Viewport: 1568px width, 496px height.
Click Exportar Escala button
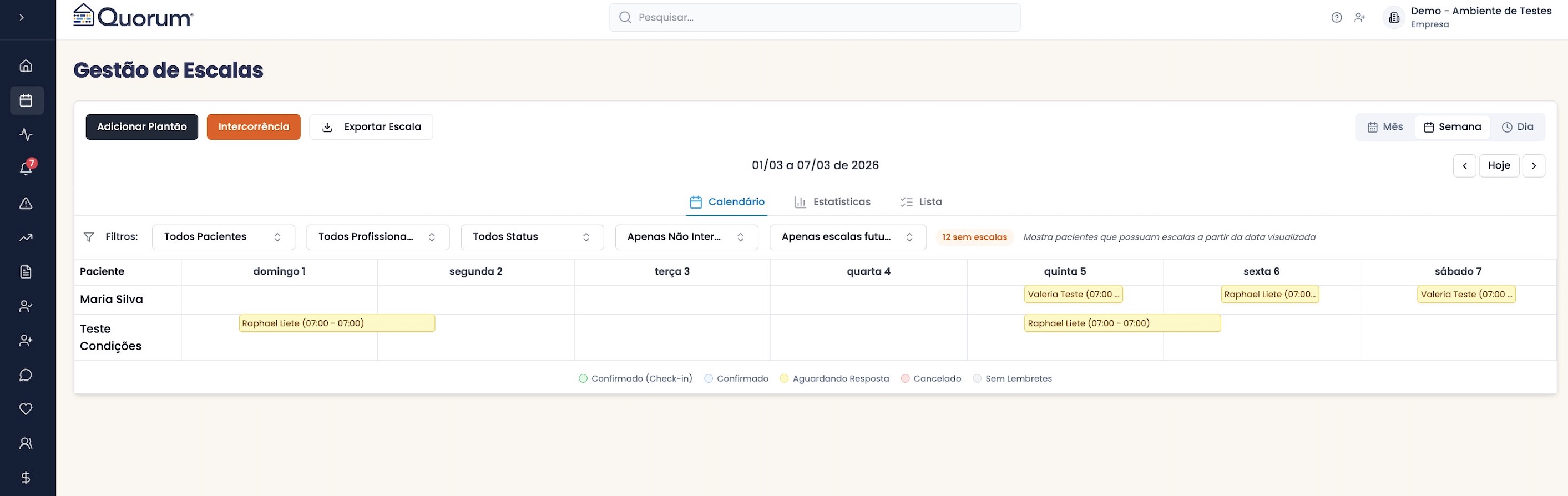(x=371, y=126)
